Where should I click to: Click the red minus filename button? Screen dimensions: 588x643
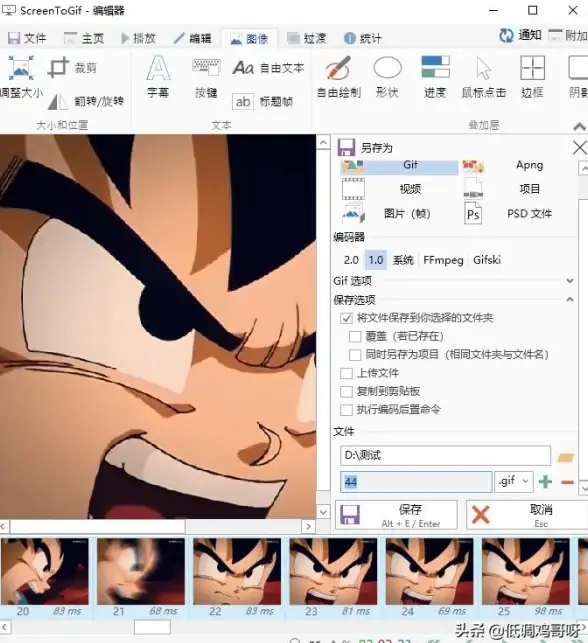tap(567, 482)
